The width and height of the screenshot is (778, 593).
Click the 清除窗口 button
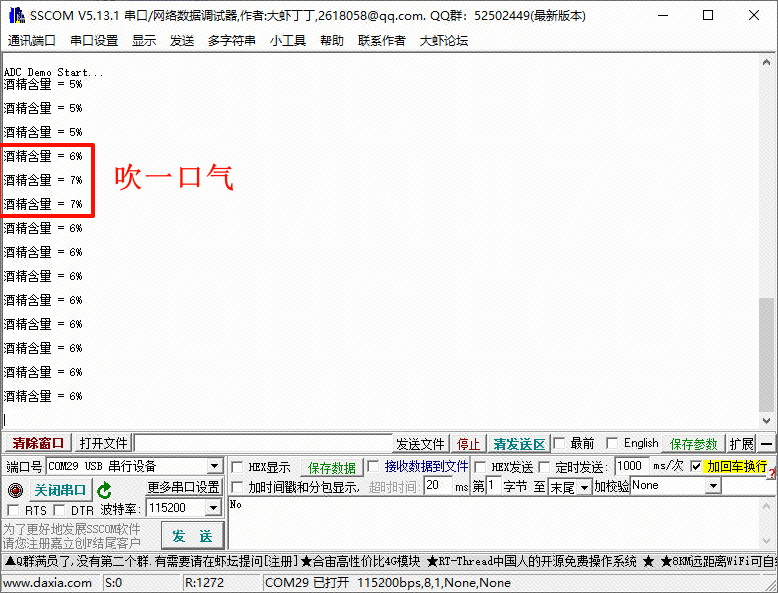click(38, 443)
